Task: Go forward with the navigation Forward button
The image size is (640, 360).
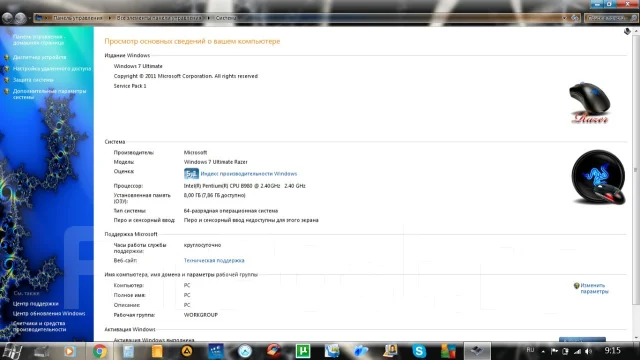Action: click(20, 18)
